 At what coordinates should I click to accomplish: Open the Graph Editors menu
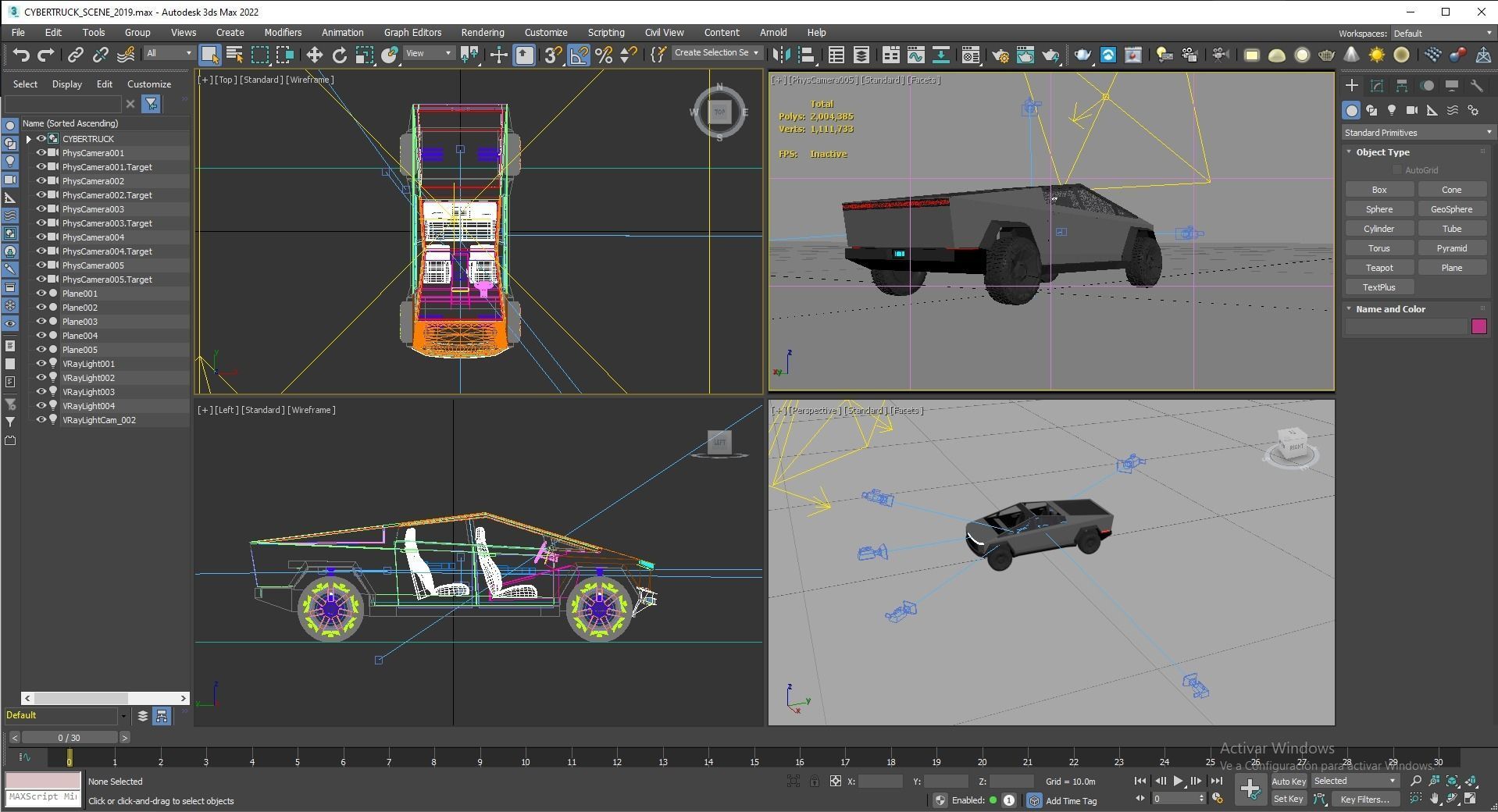(412, 33)
